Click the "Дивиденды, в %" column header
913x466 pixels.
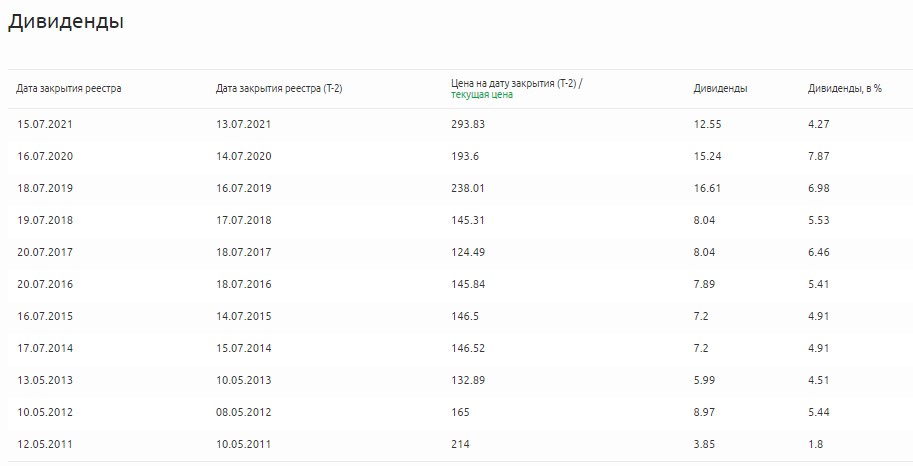click(844, 89)
